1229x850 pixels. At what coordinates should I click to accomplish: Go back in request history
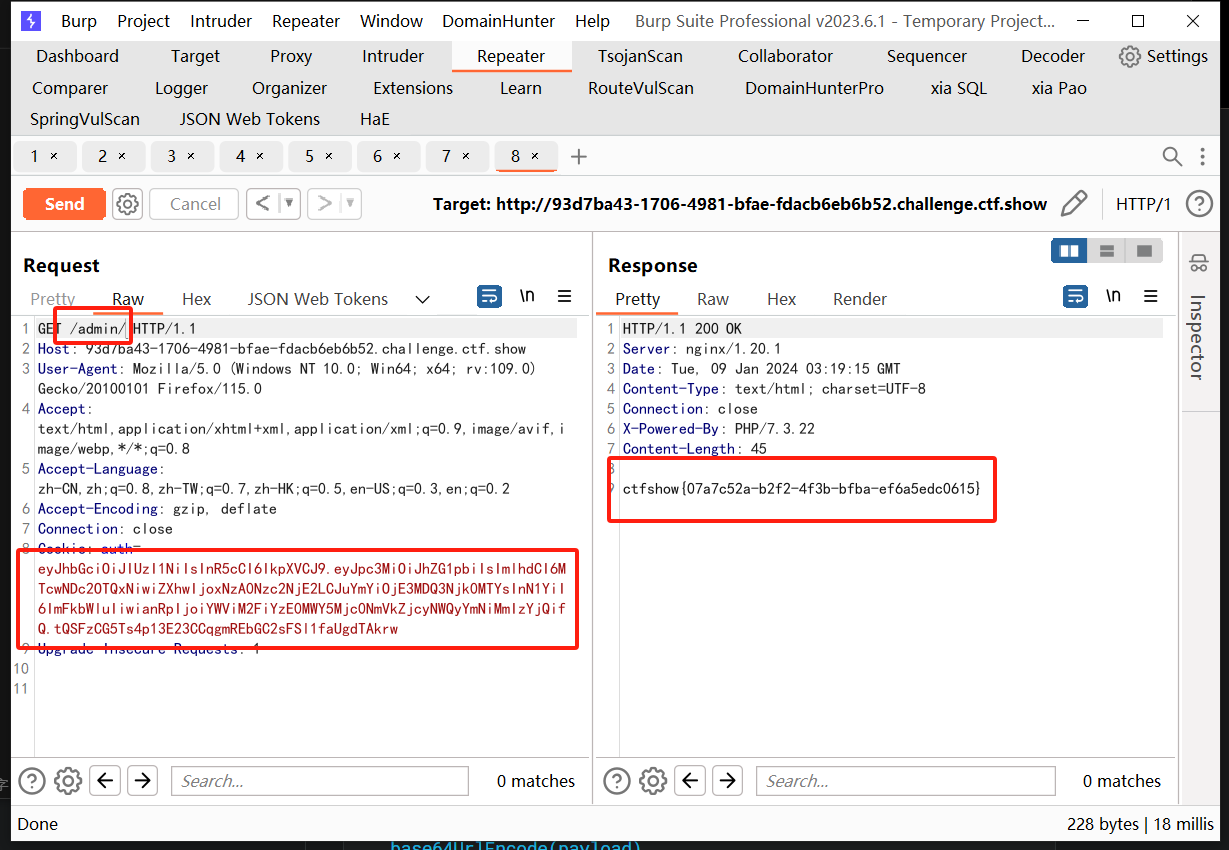(262, 204)
